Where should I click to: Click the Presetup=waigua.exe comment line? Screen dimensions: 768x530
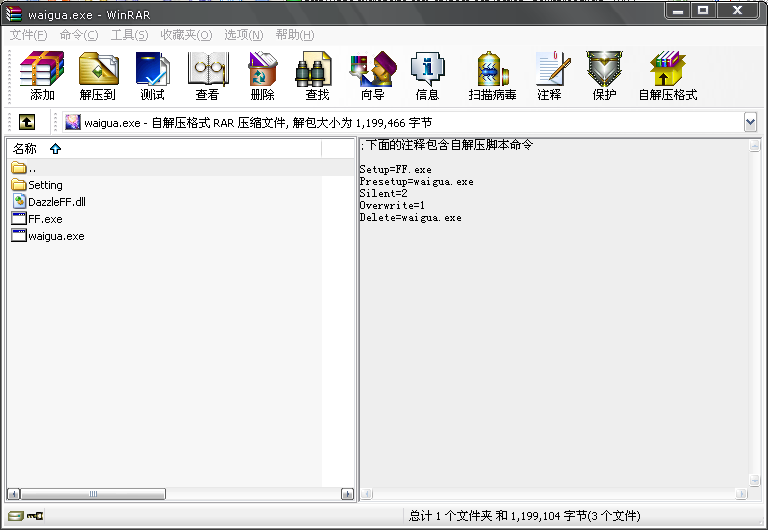(416, 182)
